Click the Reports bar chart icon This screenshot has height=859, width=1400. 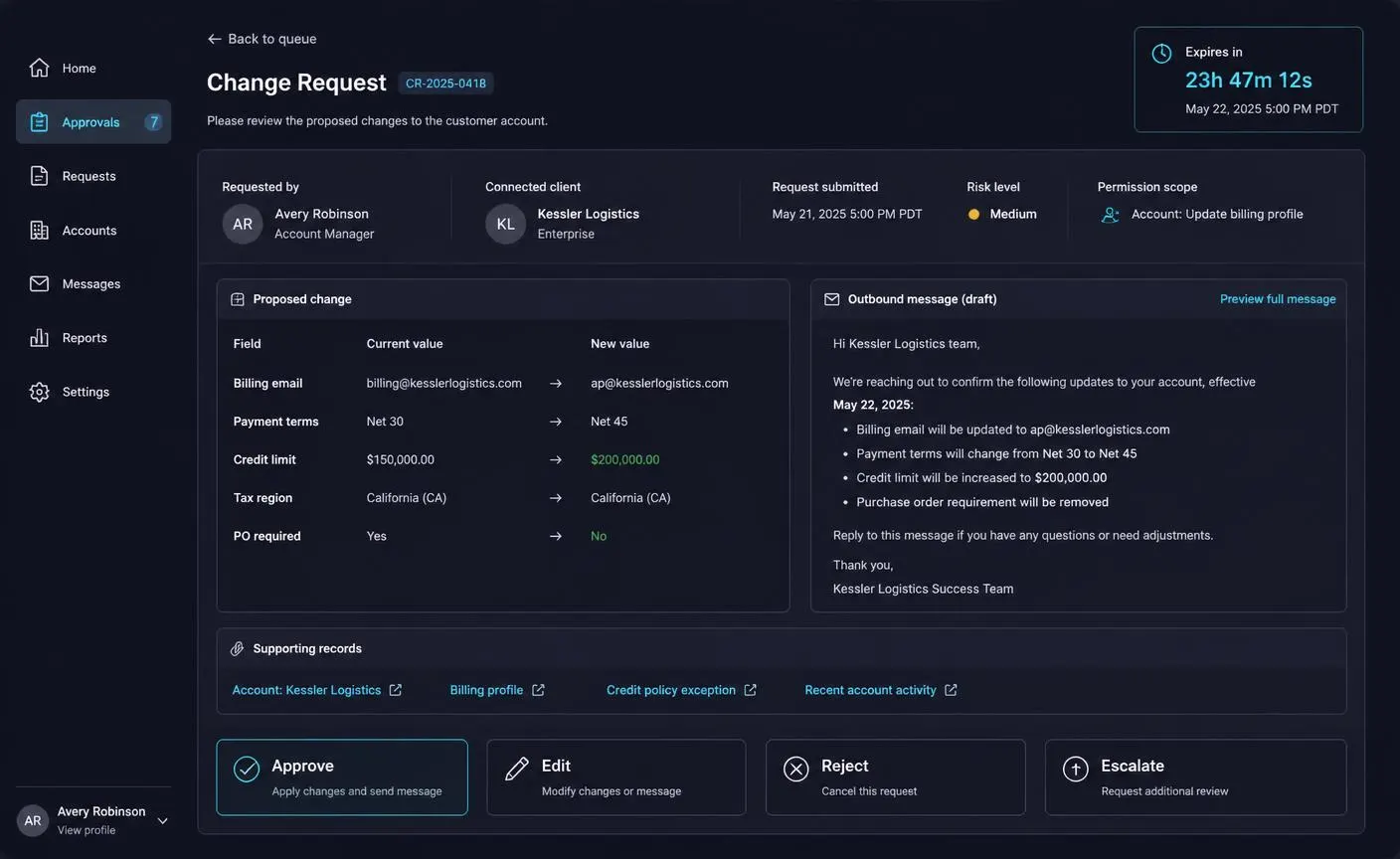[39, 338]
